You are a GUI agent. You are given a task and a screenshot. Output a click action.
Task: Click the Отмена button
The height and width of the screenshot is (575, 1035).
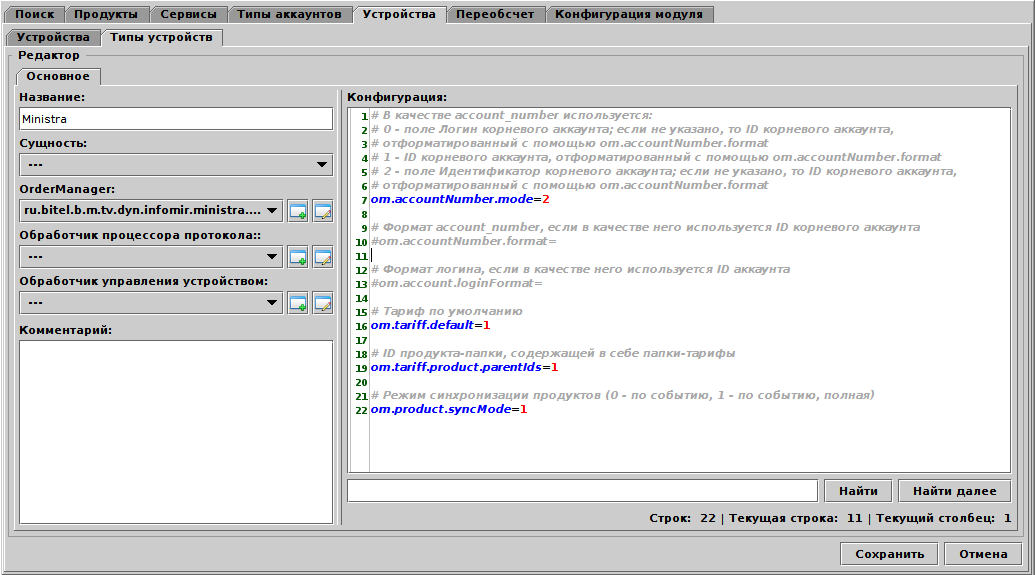[983, 554]
